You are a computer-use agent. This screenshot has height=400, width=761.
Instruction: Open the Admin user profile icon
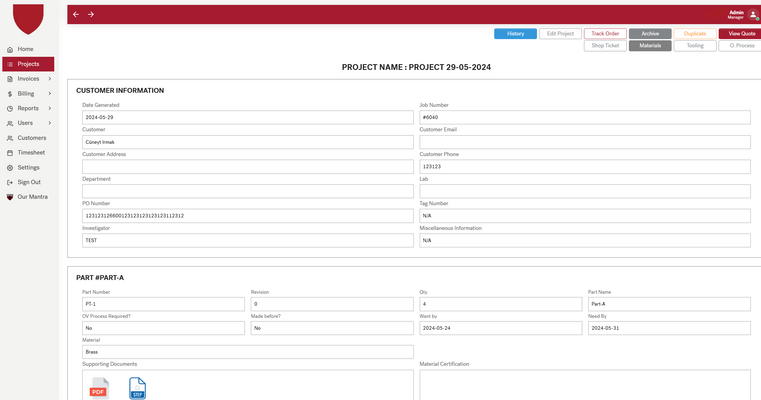click(x=753, y=15)
